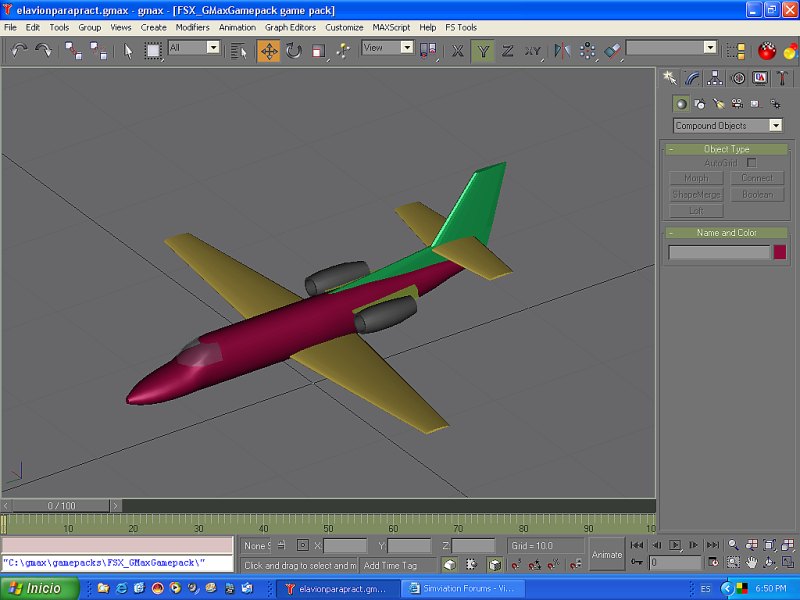The width and height of the screenshot is (800, 600).
Task: Open the Hierarchy panel tab
Action: pos(715,78)
